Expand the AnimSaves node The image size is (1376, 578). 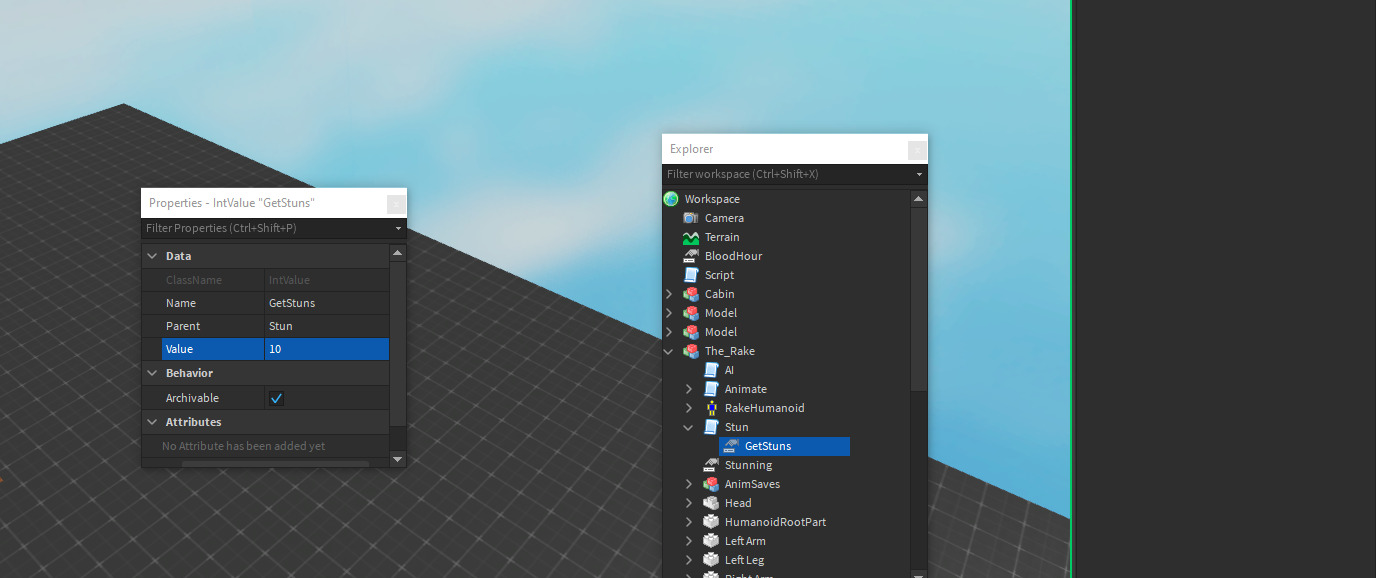(689, 484)
